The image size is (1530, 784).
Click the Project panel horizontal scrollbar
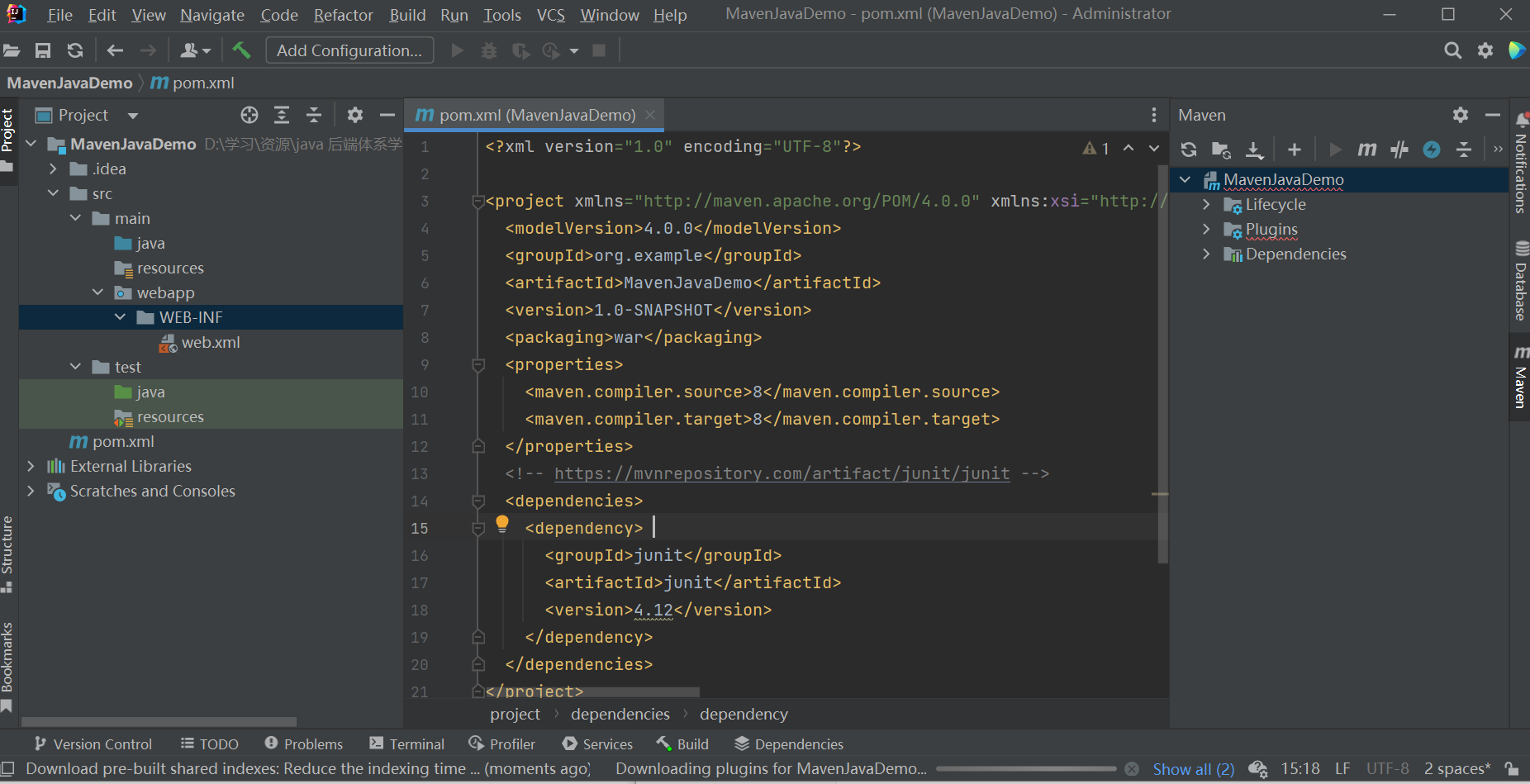coord(159,721)
